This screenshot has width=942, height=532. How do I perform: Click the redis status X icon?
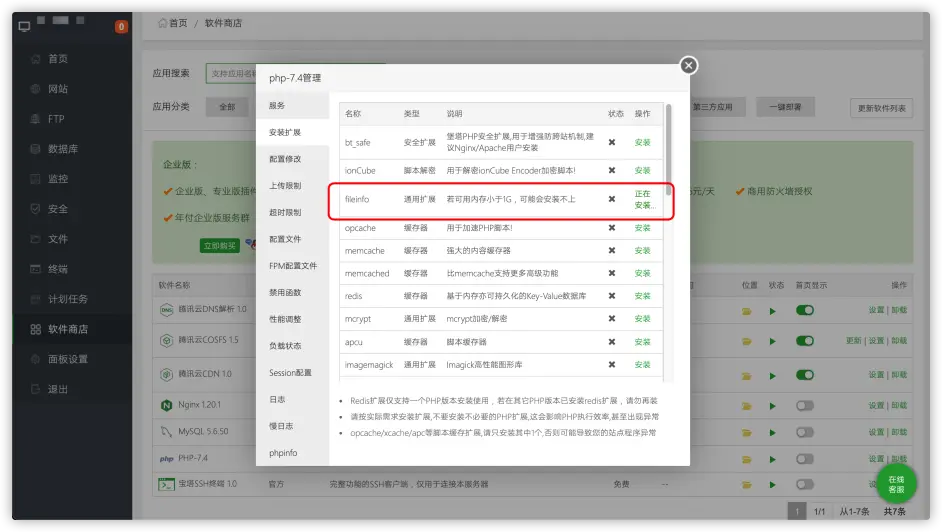click(612, 295)
